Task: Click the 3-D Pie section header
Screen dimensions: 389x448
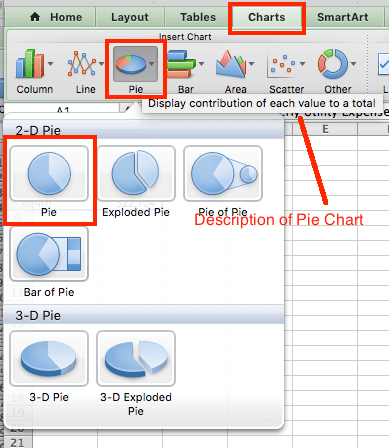Action: pyautogui.click(x=144, y=315)
